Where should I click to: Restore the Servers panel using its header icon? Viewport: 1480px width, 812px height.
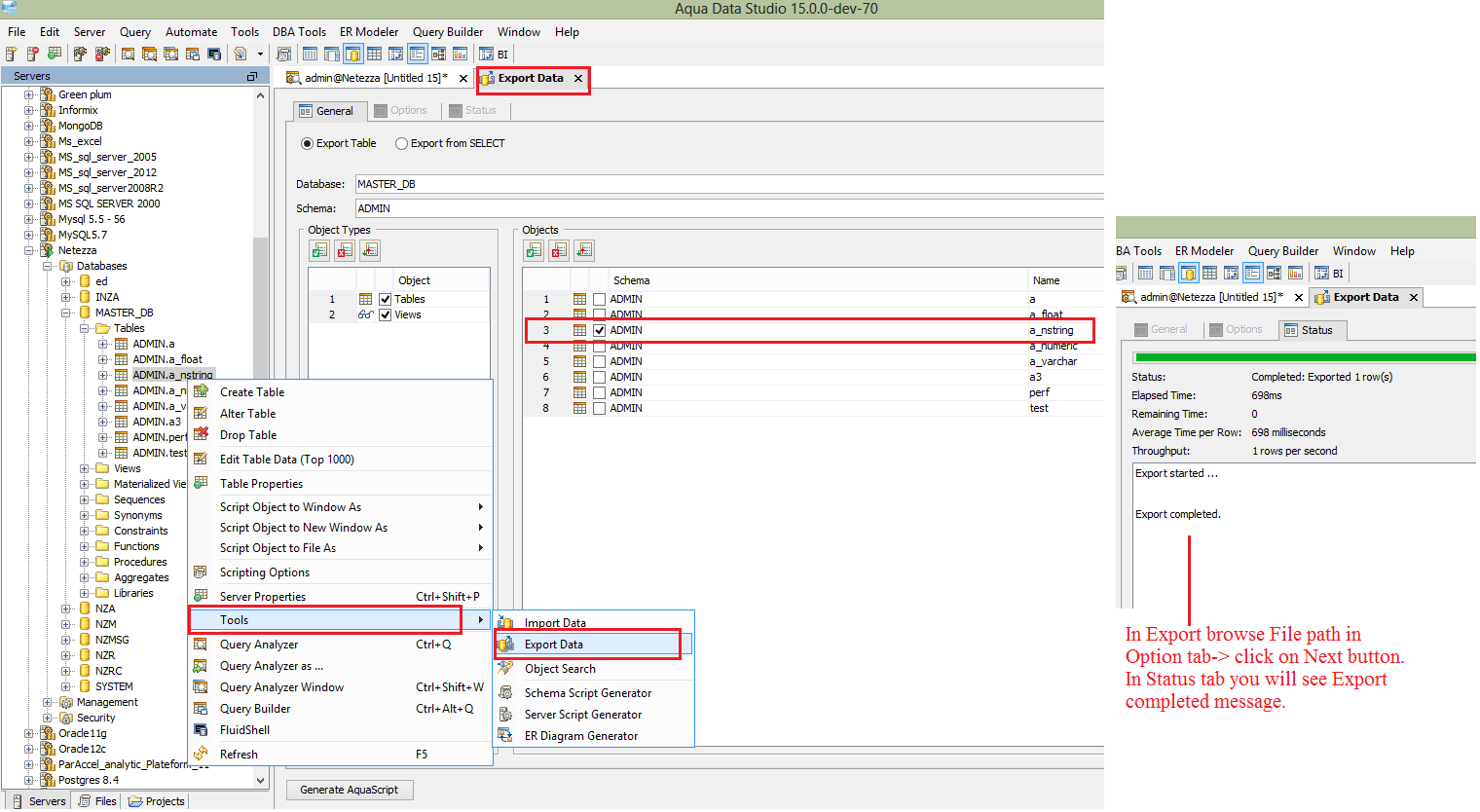pyautogui.click(x=252, y=76)
